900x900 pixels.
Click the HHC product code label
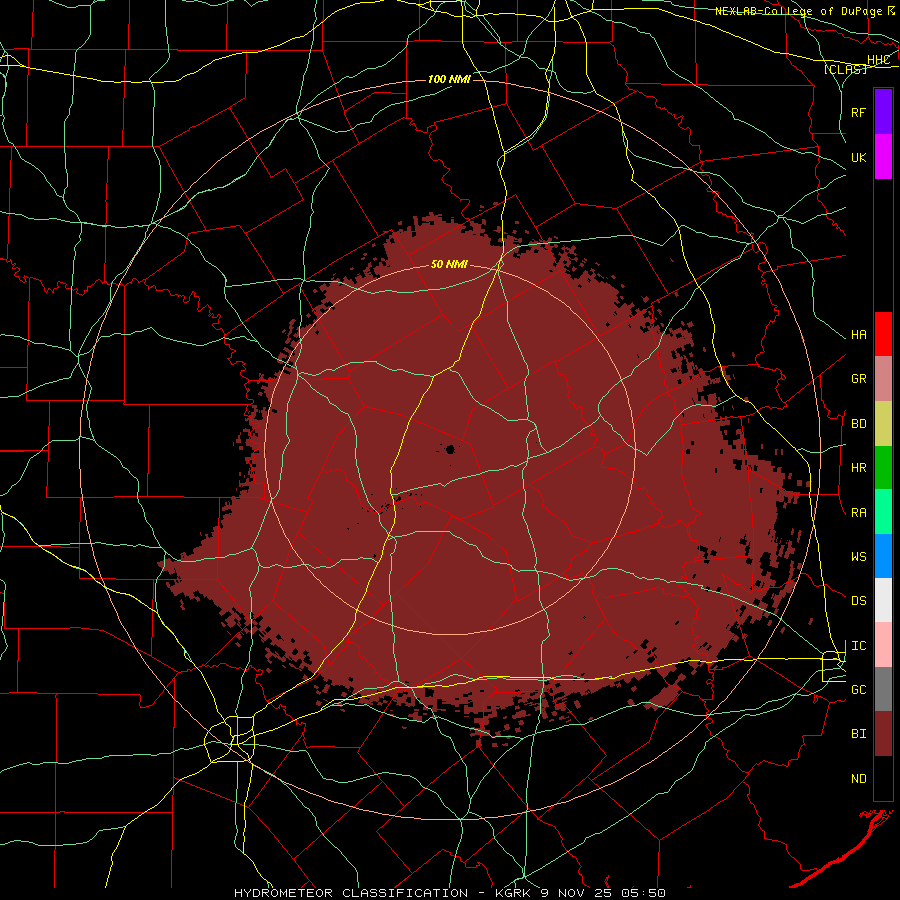[878, 60]
